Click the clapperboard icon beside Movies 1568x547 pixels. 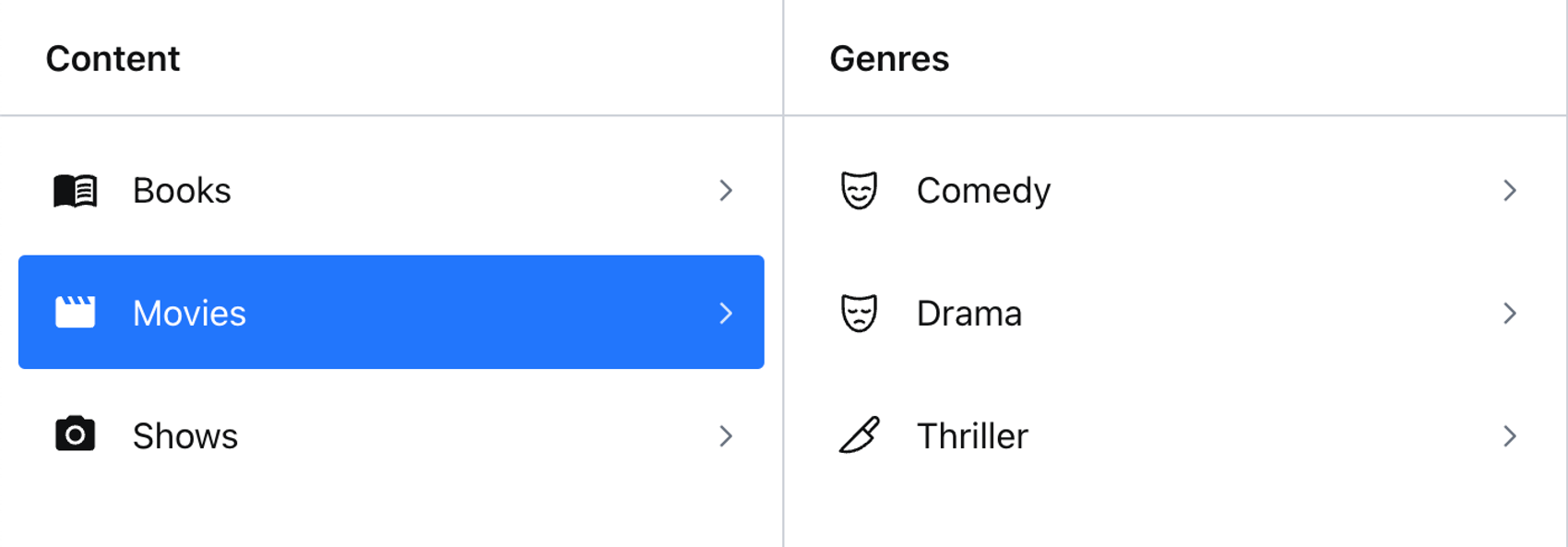[75, 313]
